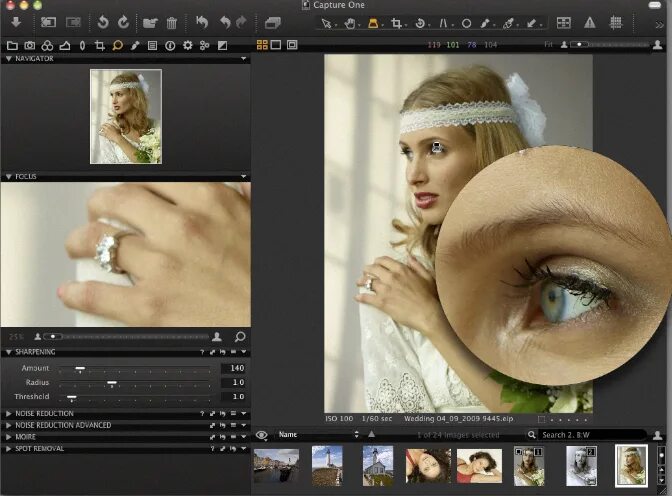Image resolution: width=672 pixels, height=496 pixels.
Task: Toggle browser visibility eye icon
Action: pyautogui.click(x=262, y=435)
